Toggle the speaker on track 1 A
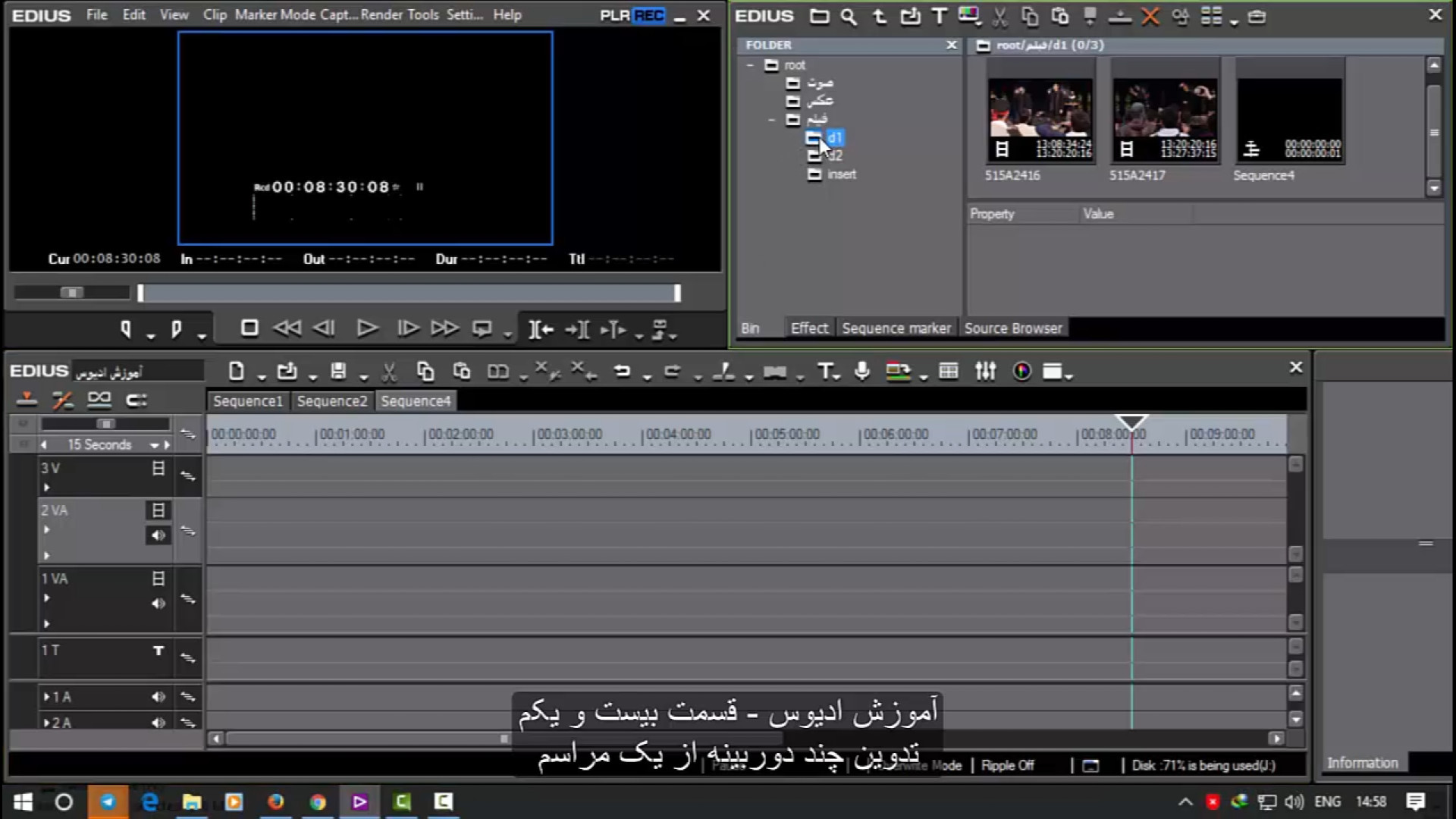The image size is (1456, 819). 158,697
